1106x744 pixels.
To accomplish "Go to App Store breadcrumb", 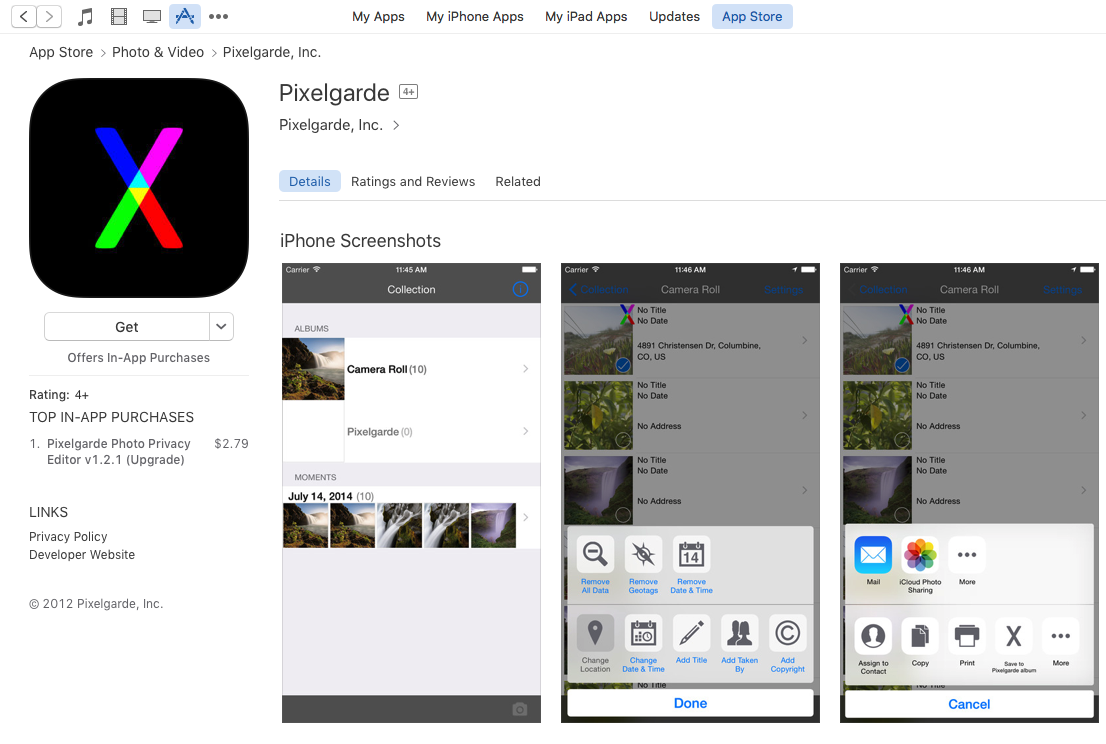I will click(61, 52).
